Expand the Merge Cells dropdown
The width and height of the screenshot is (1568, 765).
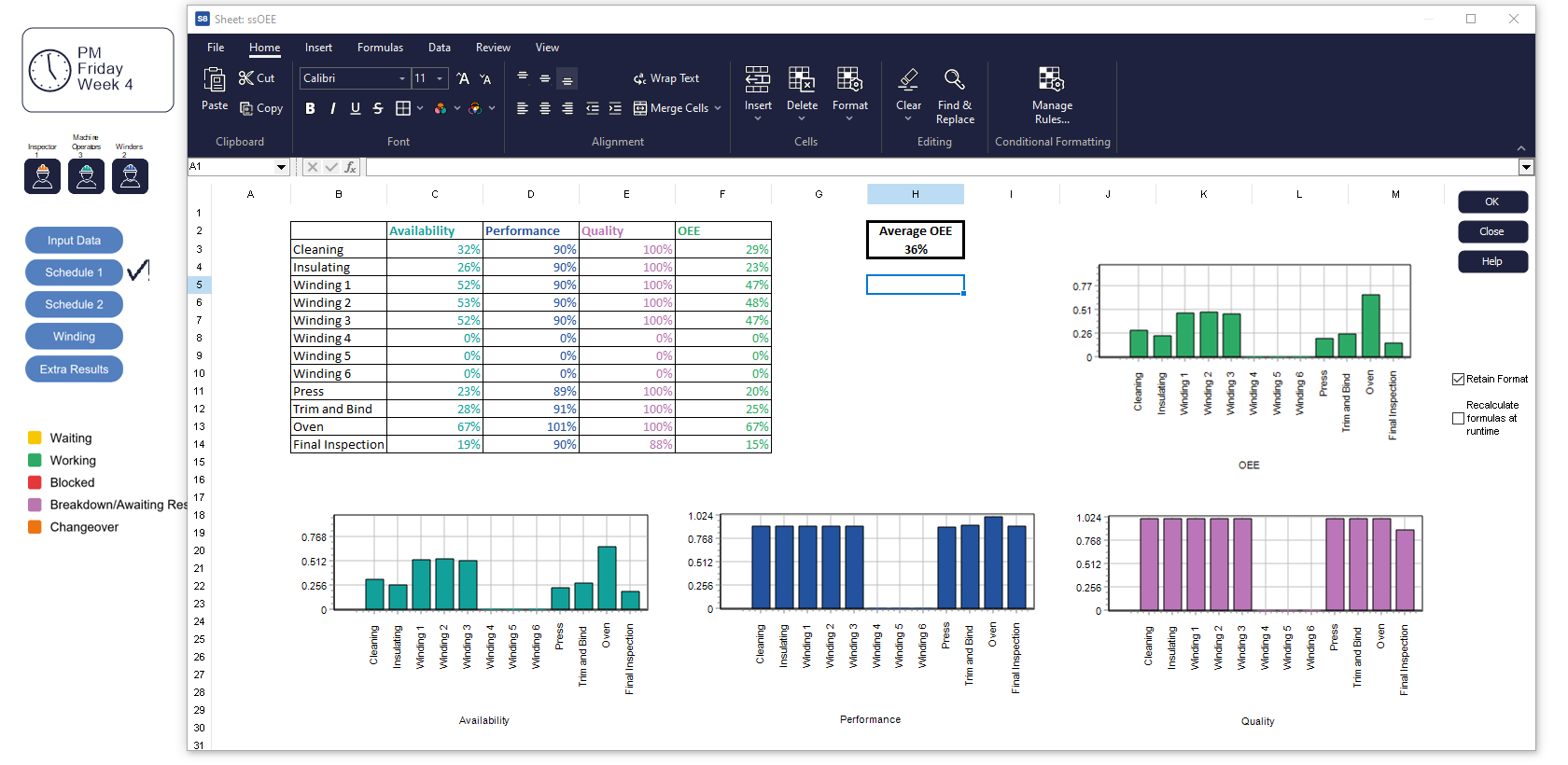pyautogui.click(x=718, y=108)
